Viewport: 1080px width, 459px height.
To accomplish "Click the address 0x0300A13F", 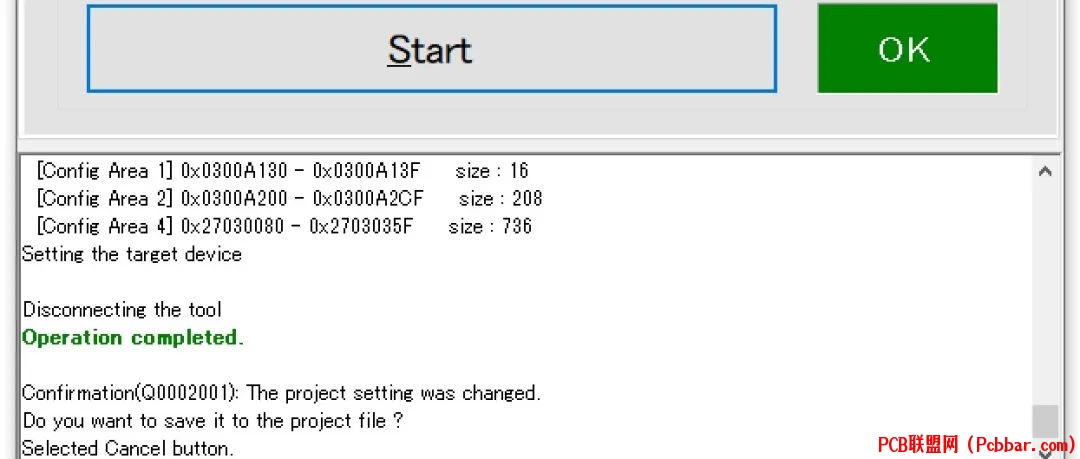I will tap(366, 170).
